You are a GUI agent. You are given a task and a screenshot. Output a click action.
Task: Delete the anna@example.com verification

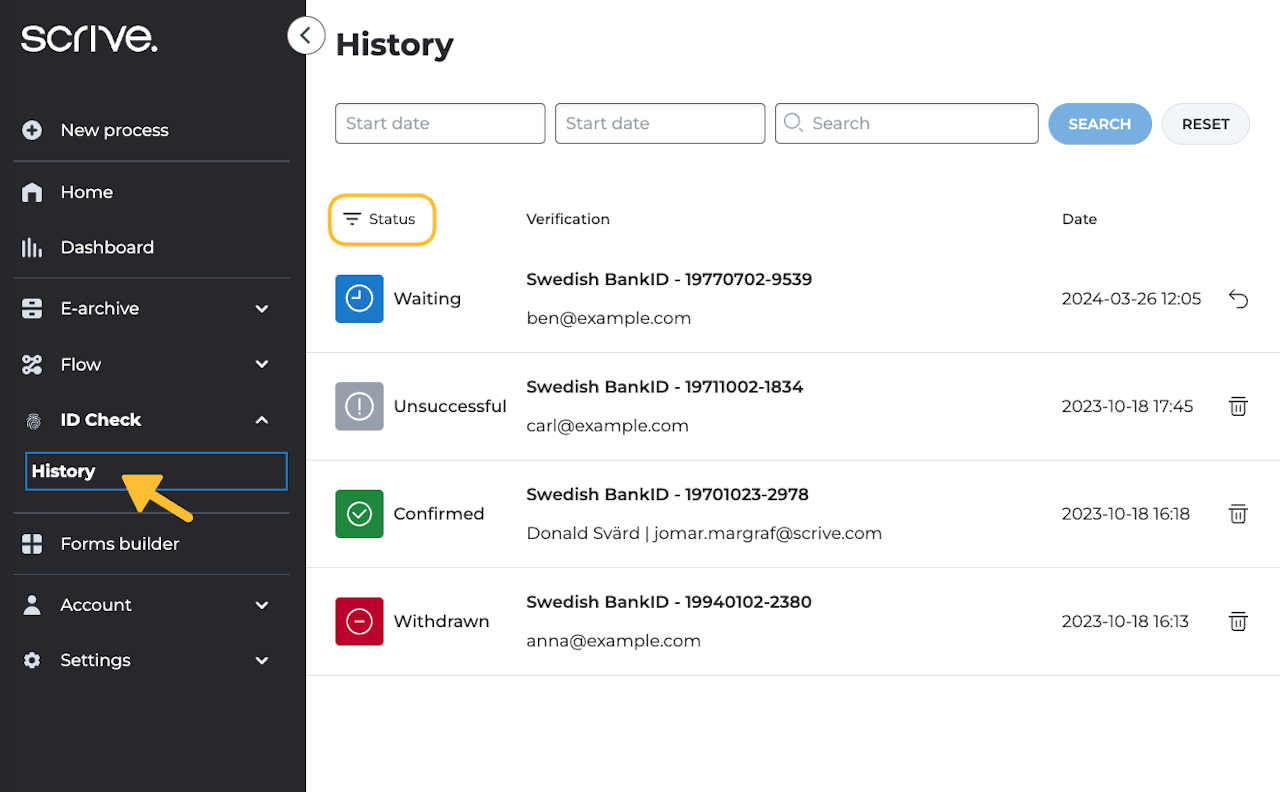click(1238, 621)
